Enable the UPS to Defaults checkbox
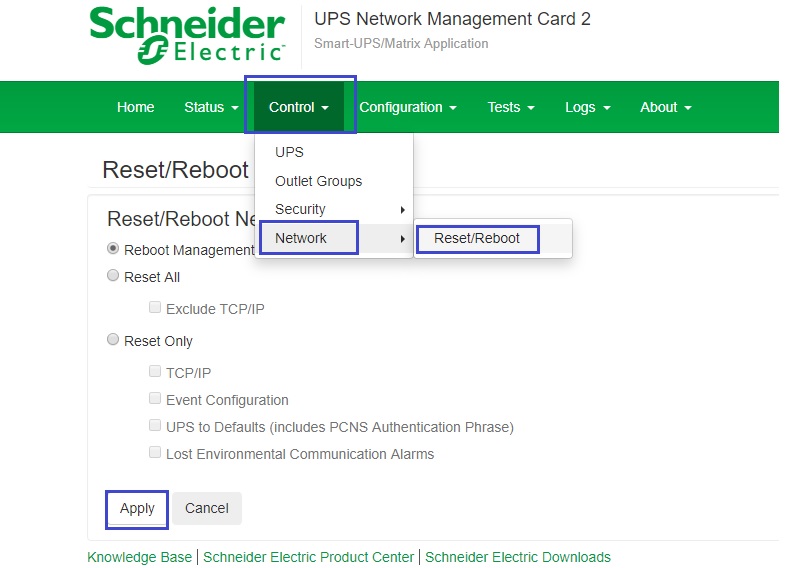 pos(155,425)
